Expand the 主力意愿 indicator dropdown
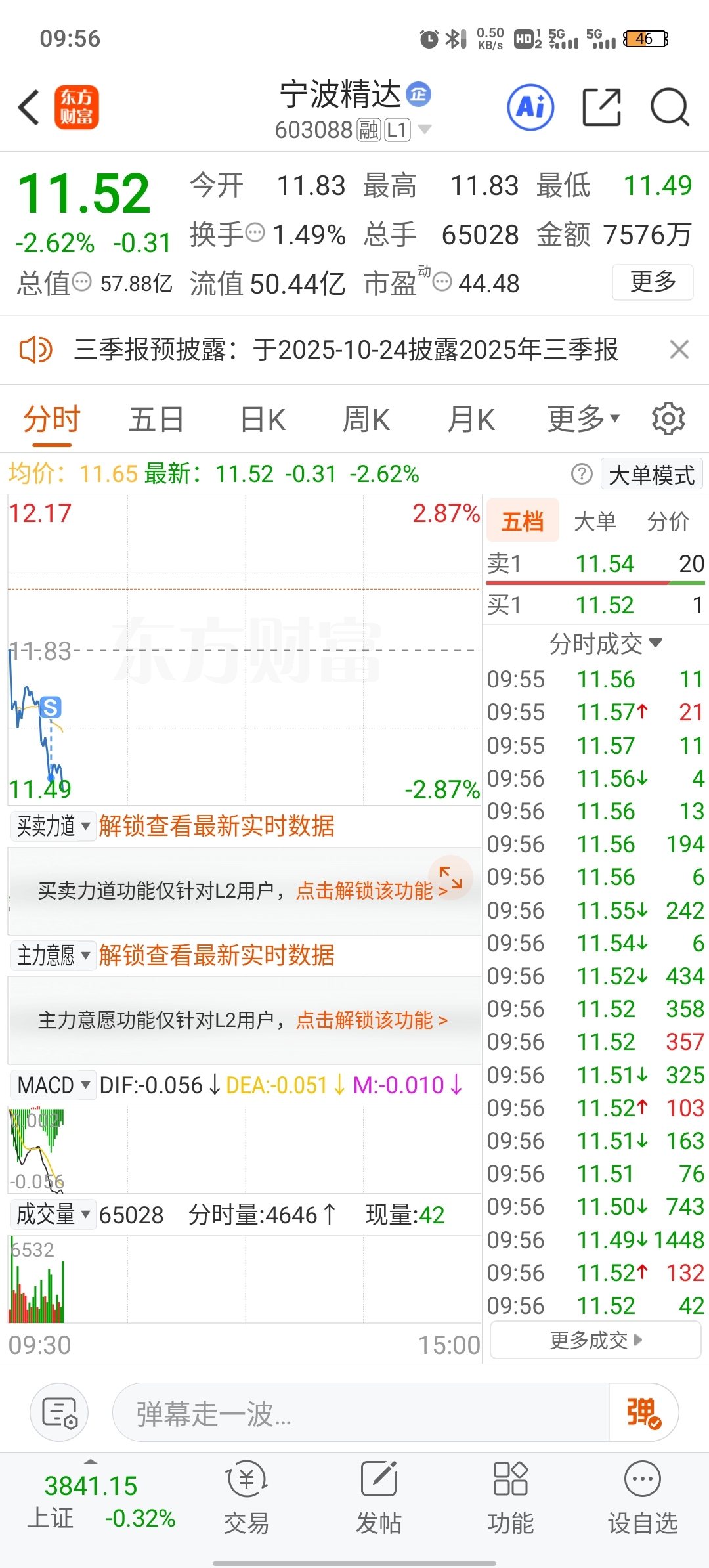Viewport: 709px width, 1568px height. click(53, 955)
